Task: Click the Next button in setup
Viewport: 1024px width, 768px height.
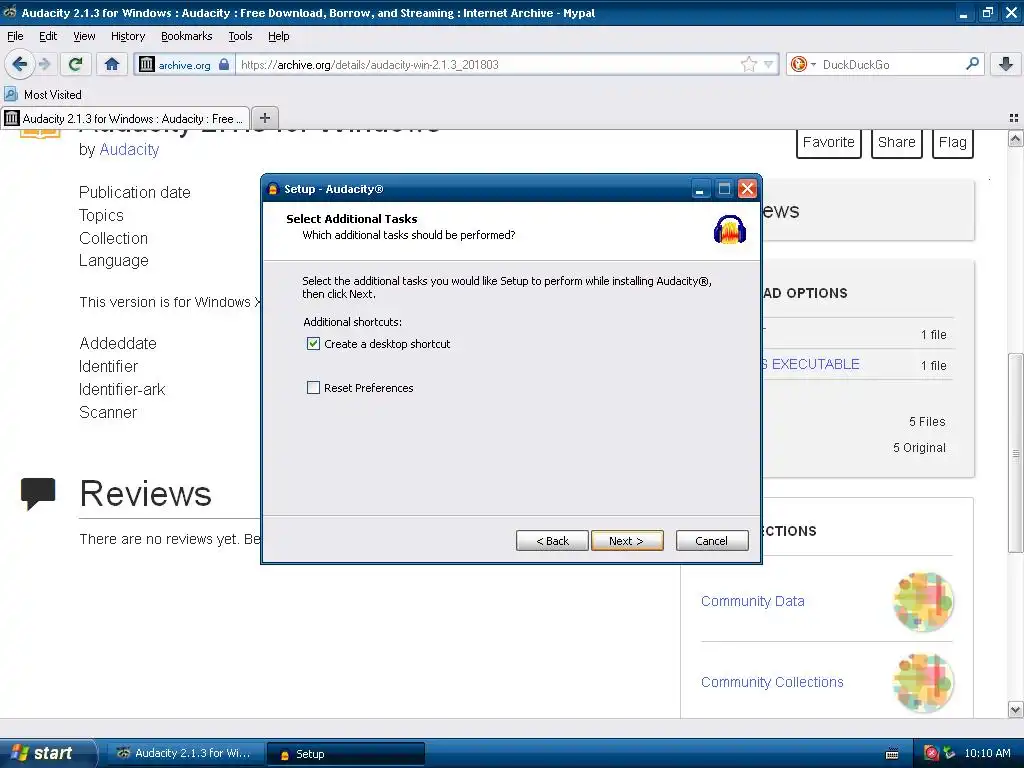Action: tap(627, 540)
